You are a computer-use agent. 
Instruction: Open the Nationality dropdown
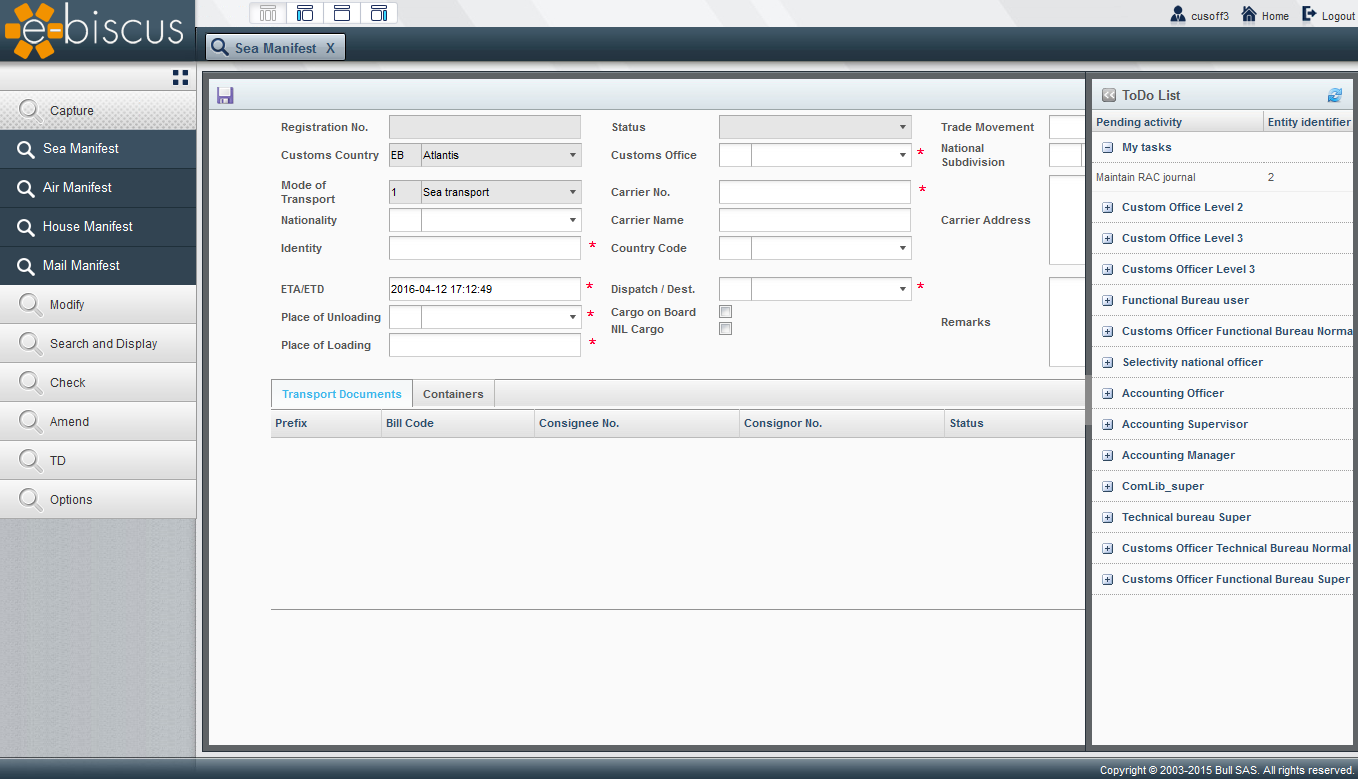573,221
